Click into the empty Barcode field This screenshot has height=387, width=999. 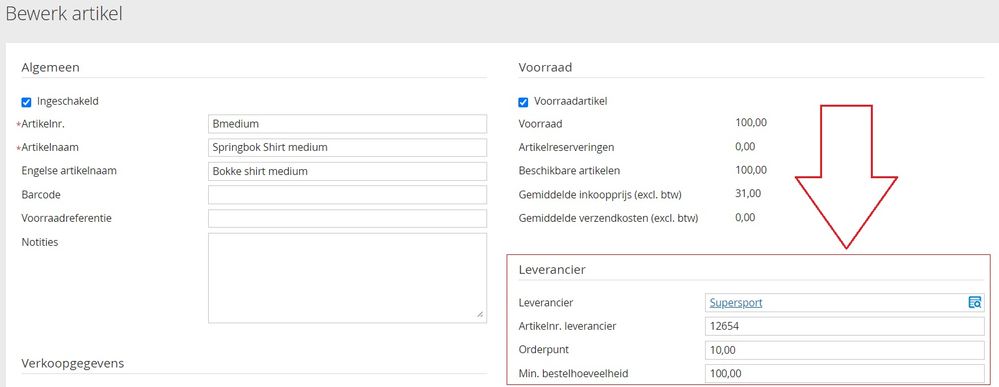[347, 194]
